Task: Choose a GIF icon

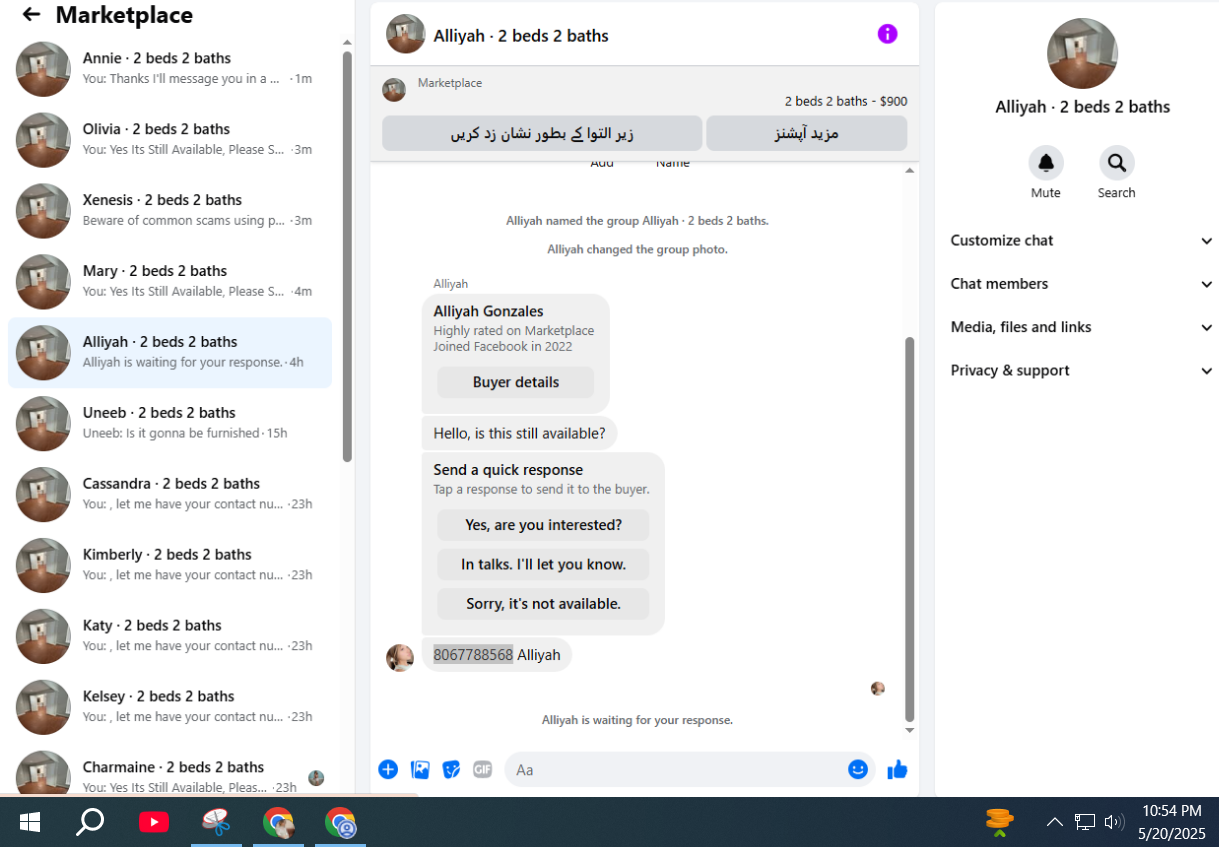Action: pos(482,769)
